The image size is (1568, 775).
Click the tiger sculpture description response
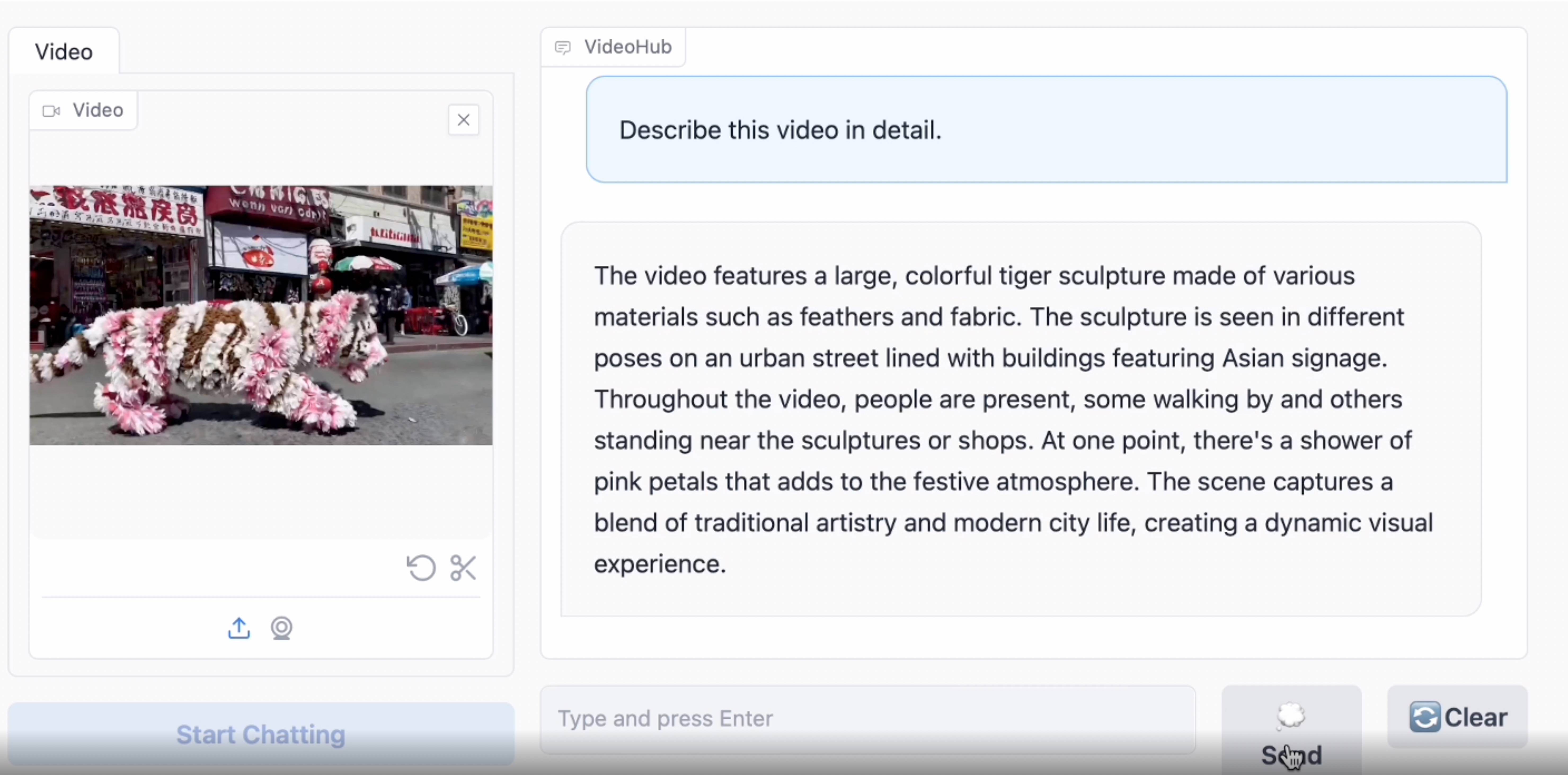tap(1013, 420)
